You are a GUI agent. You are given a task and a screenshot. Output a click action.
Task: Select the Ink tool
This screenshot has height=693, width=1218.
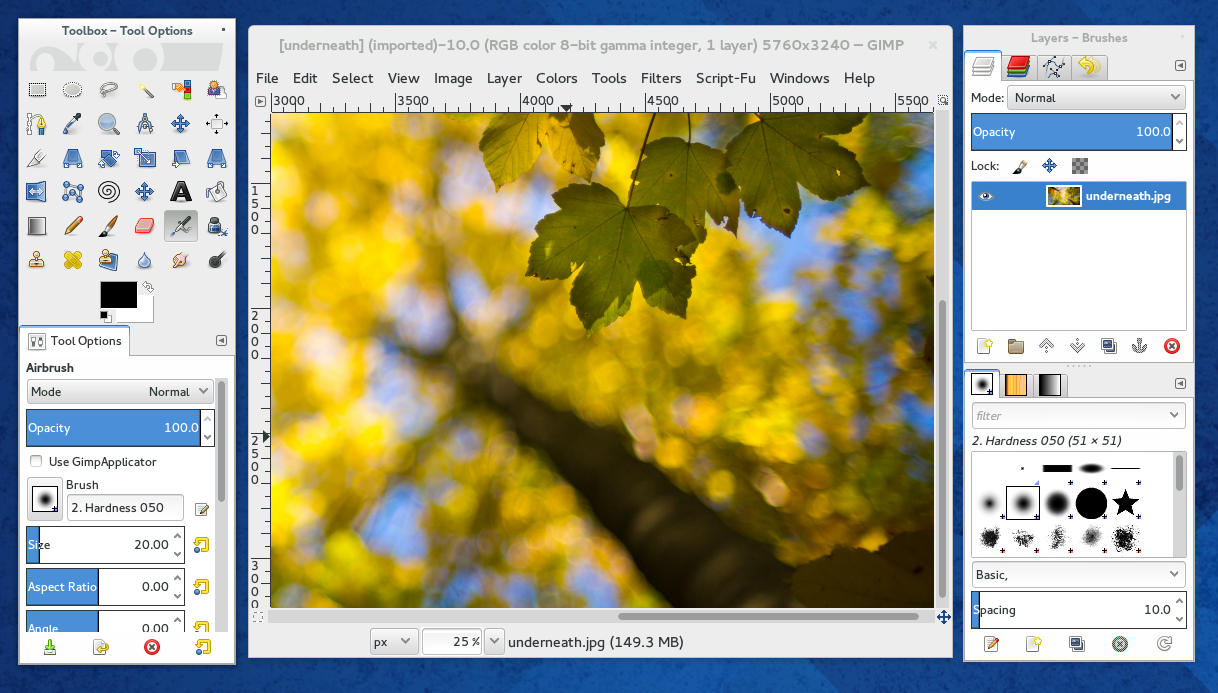pyautogui.click(x=216, y=226)
